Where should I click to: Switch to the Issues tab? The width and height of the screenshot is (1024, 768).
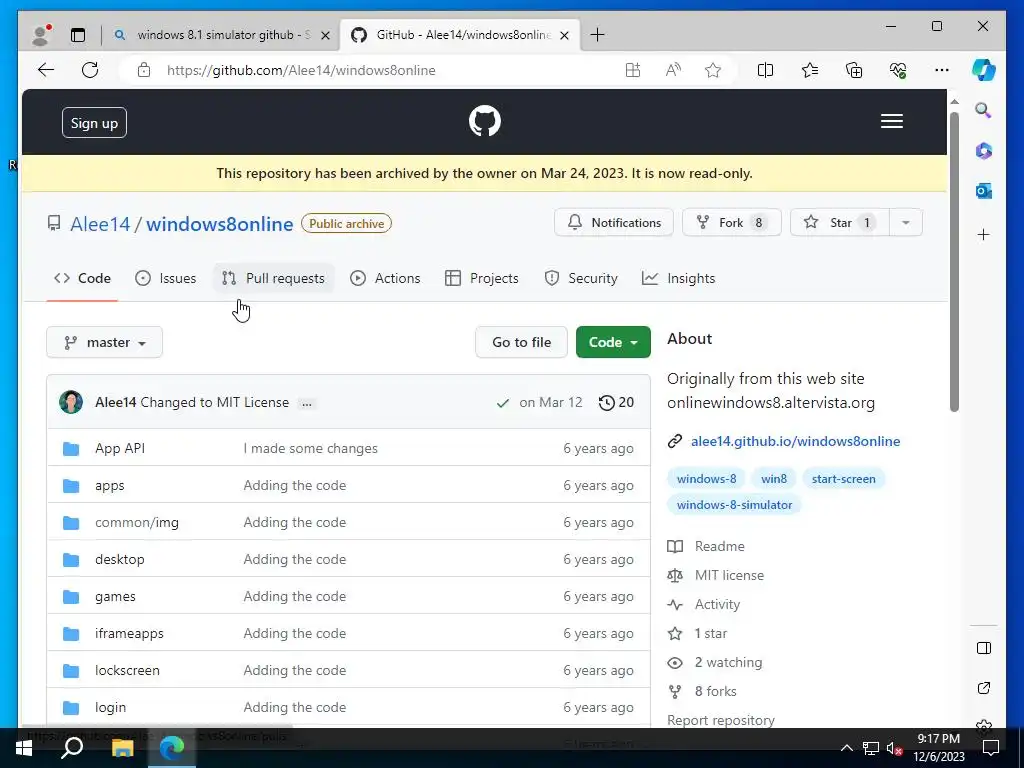click(x=165, y=278)
